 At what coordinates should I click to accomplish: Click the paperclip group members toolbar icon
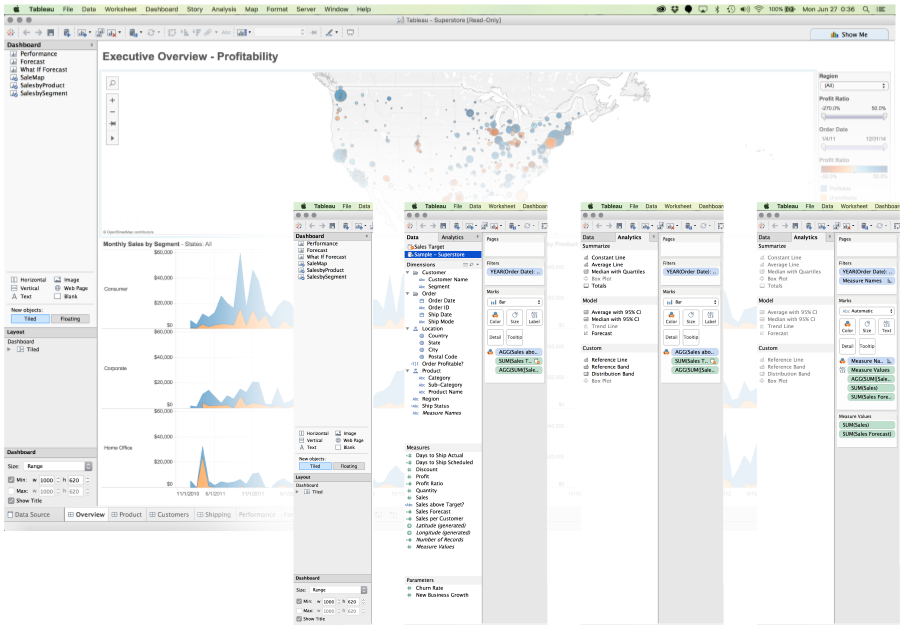208,33
